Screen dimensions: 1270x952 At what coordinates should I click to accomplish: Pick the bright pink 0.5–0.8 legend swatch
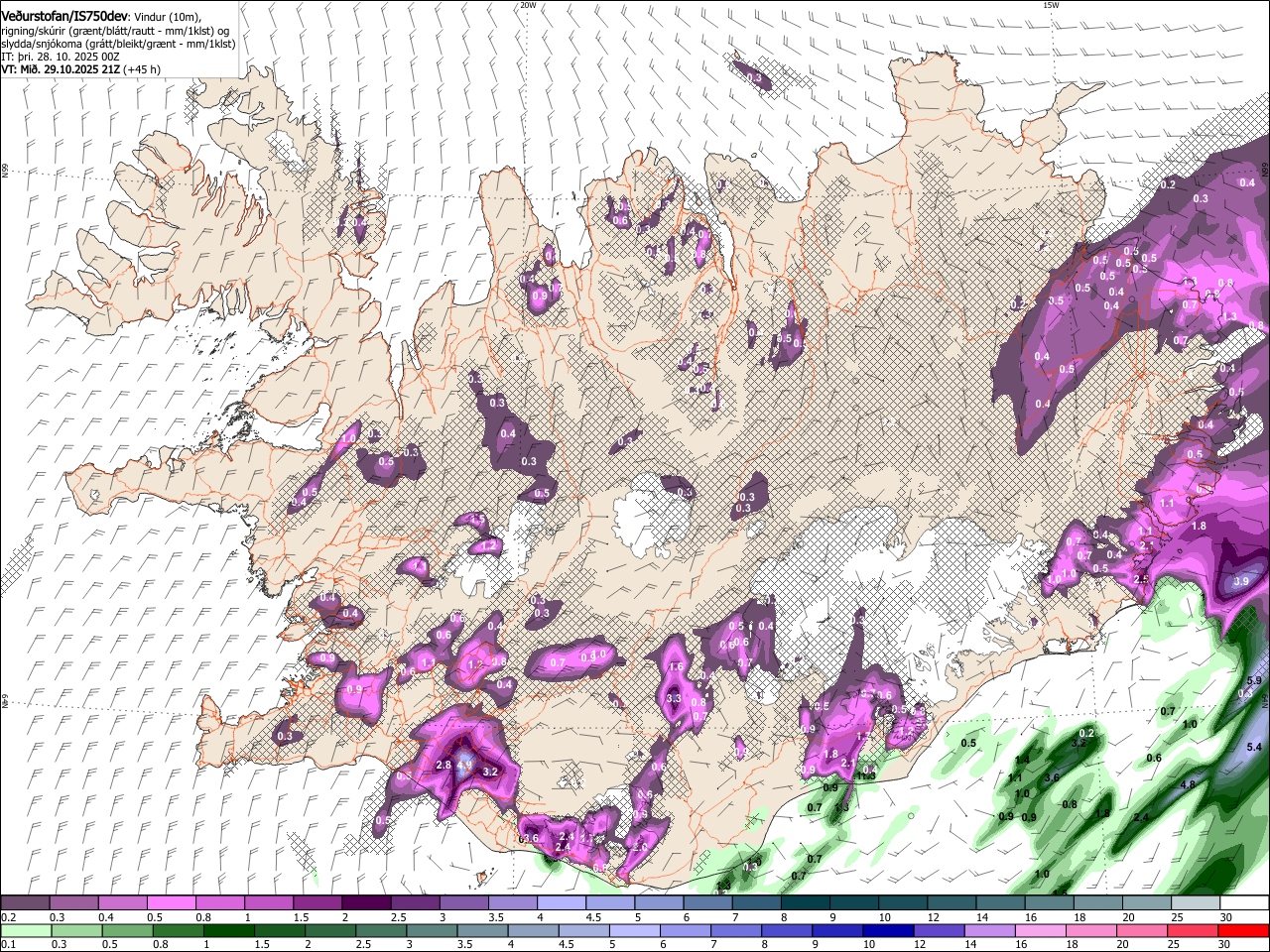point(173,903)
